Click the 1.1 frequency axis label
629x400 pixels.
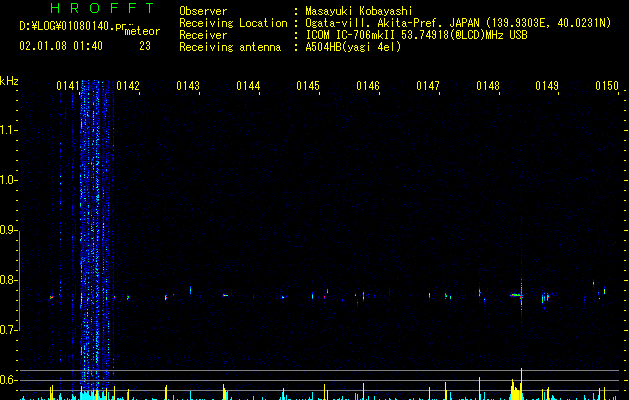(9, 130)
